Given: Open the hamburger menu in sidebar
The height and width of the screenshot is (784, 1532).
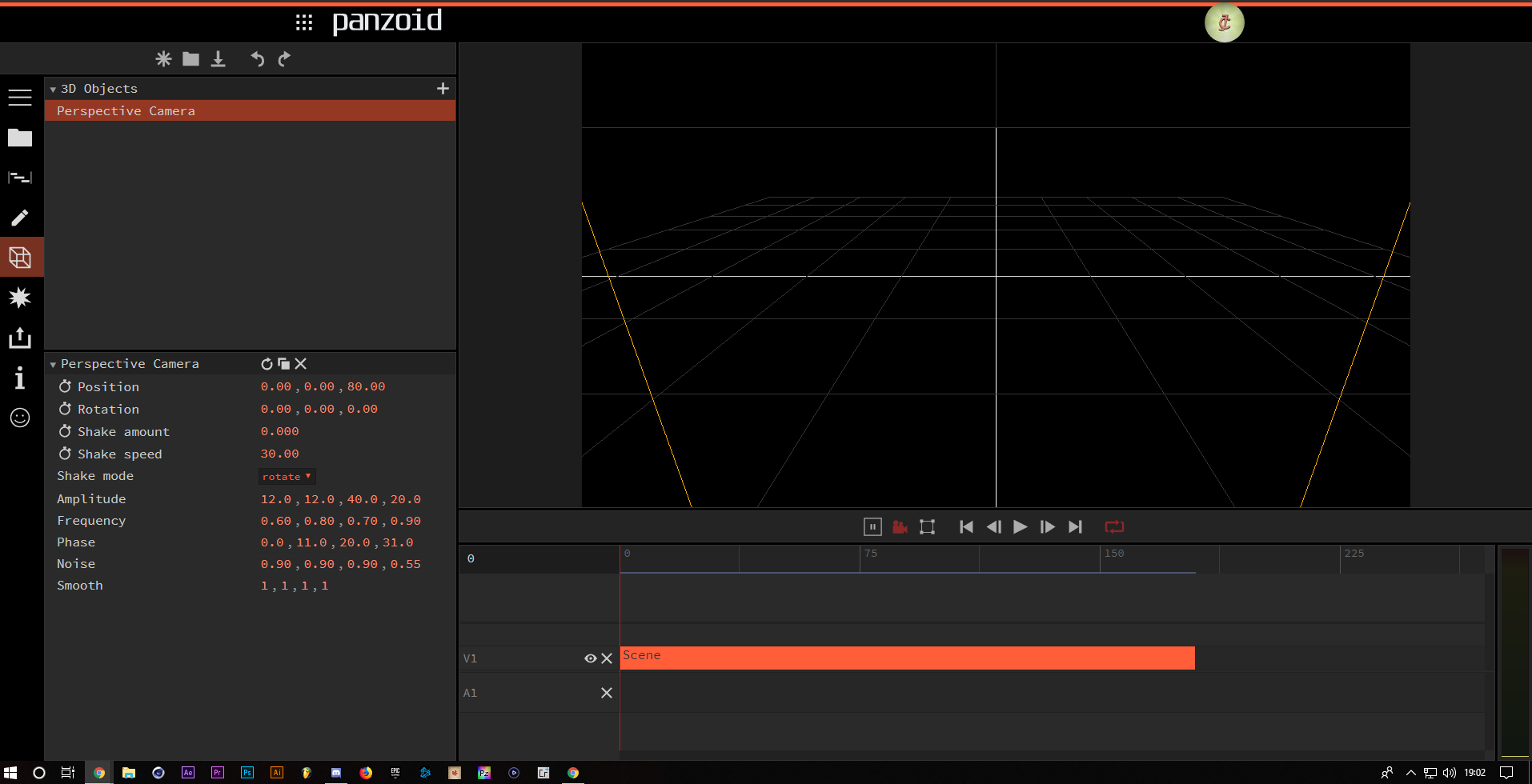Looking at the screenshot, I should 20,98.
